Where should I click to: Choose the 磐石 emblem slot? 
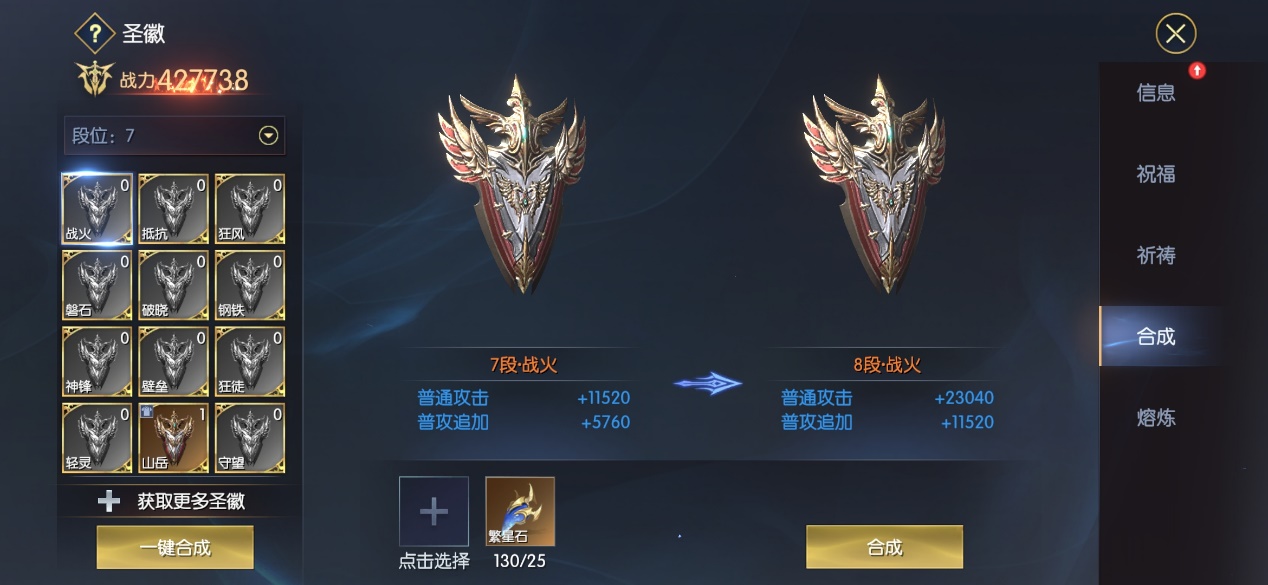click(97, 286)
